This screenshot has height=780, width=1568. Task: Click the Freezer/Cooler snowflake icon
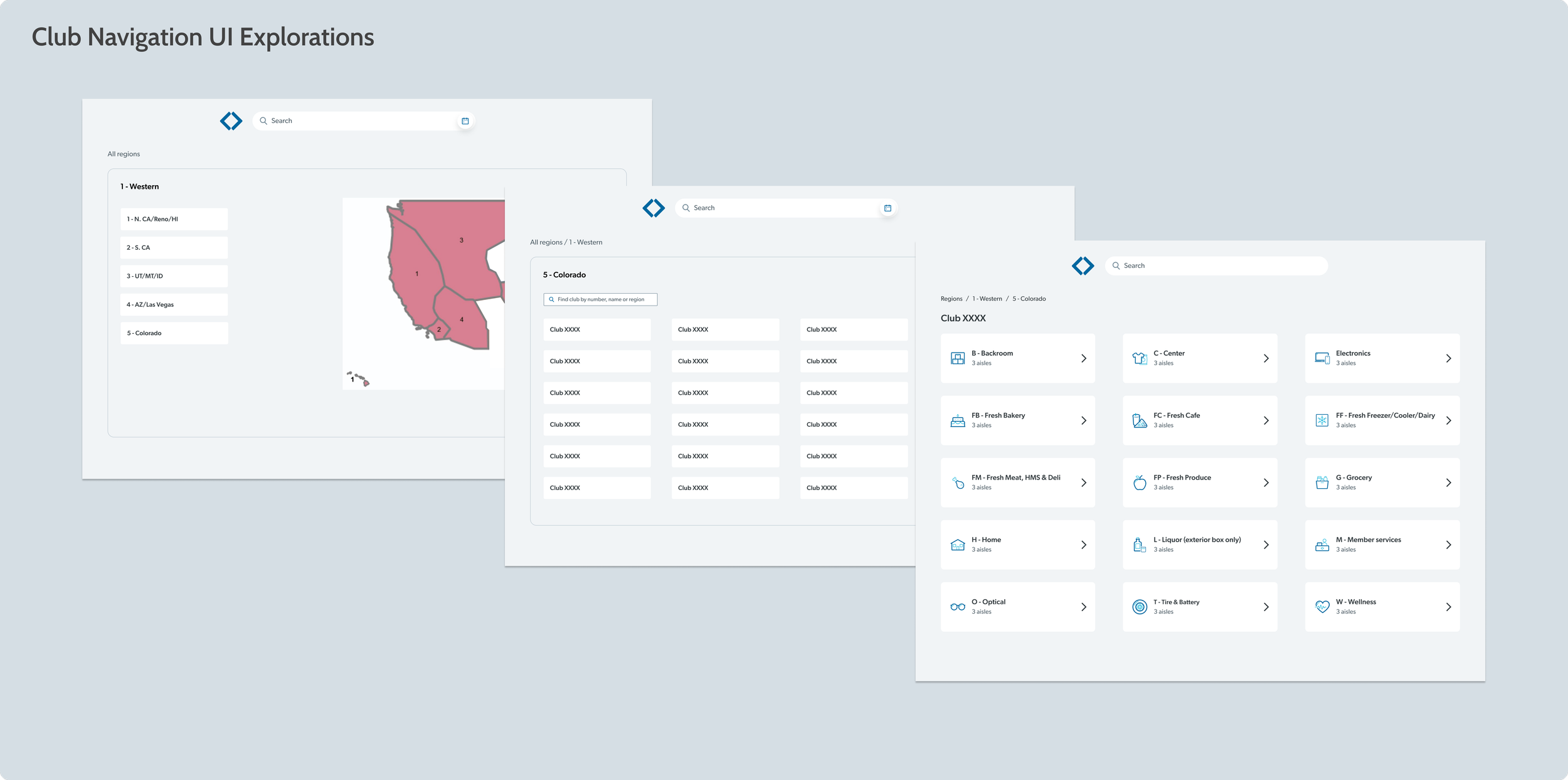pyautogui.click(x=1322, y=420)
